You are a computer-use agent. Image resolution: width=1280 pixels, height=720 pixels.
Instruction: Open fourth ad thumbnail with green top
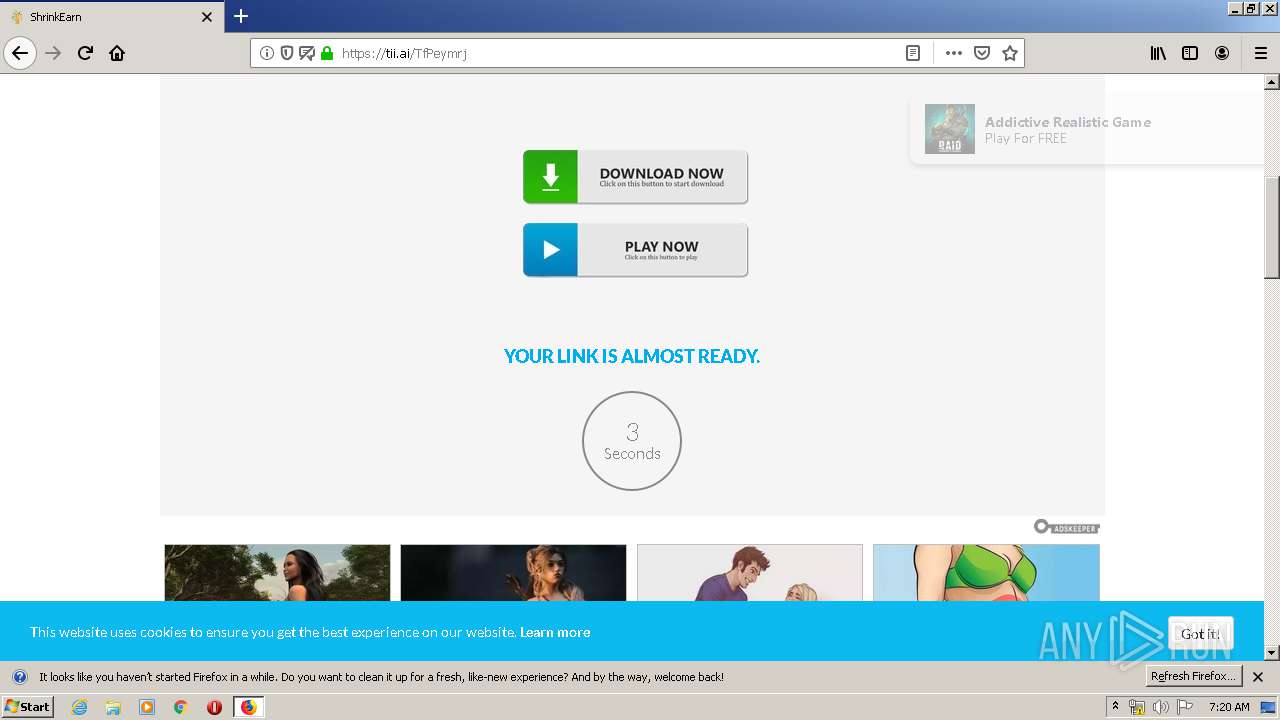click(986, 573)
